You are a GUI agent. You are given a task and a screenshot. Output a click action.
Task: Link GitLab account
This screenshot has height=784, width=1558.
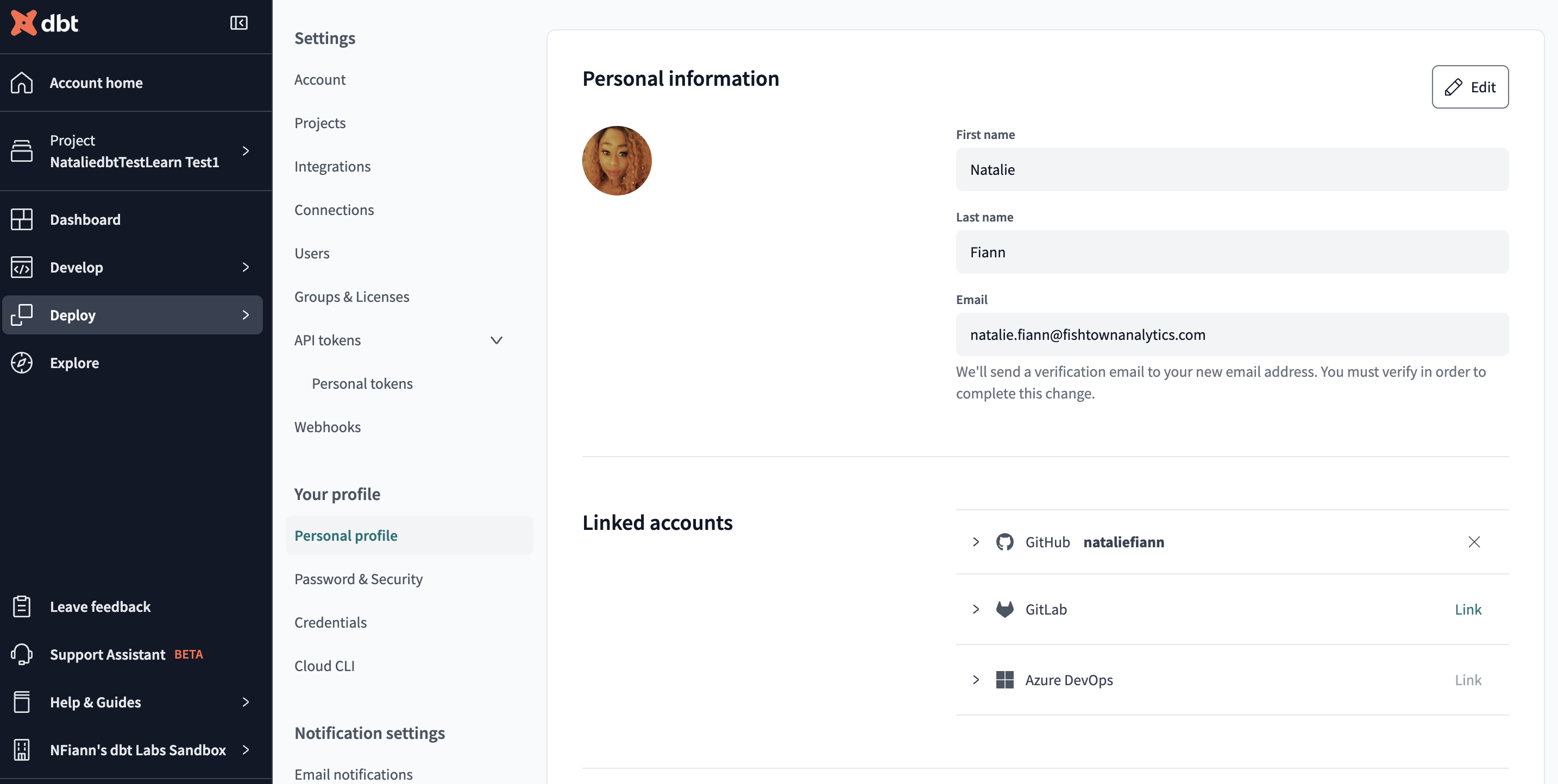[x=1468, y=608]
